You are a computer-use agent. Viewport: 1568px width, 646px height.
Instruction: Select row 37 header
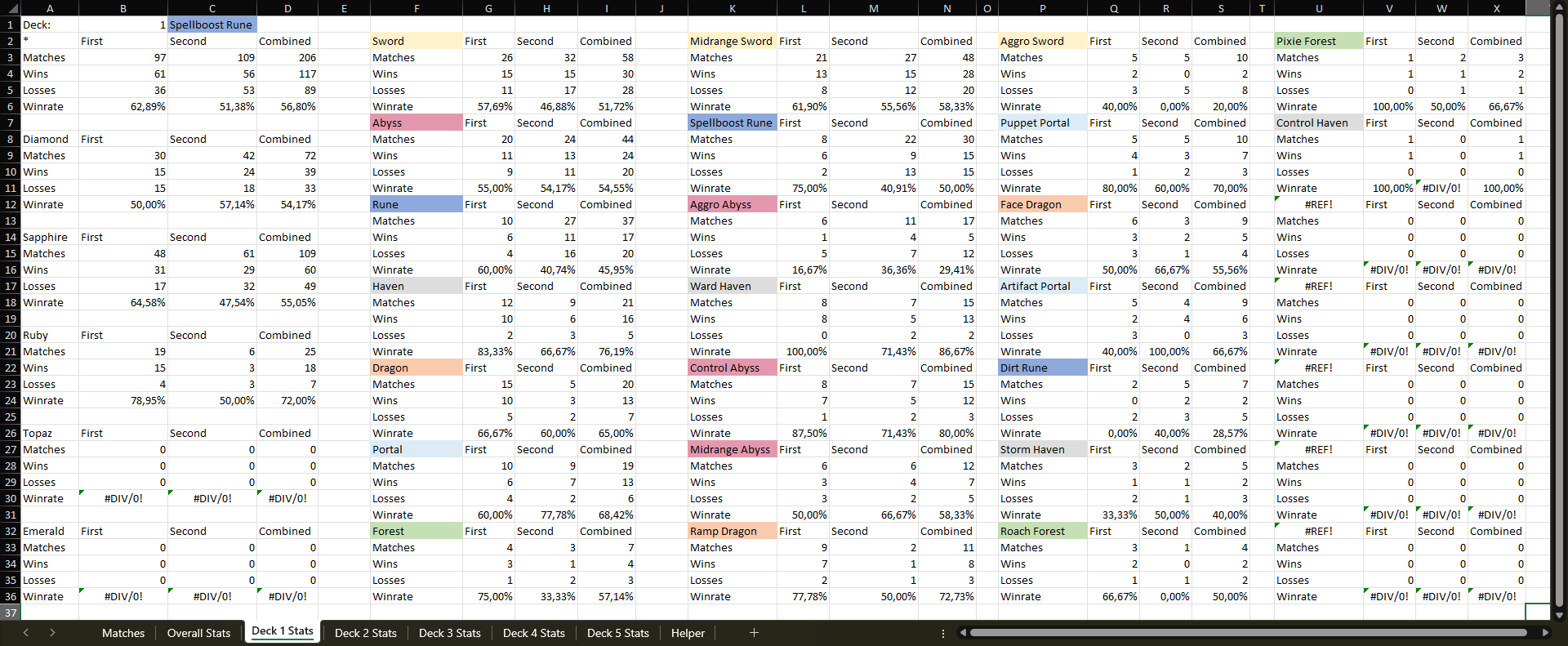coord(10,613)
